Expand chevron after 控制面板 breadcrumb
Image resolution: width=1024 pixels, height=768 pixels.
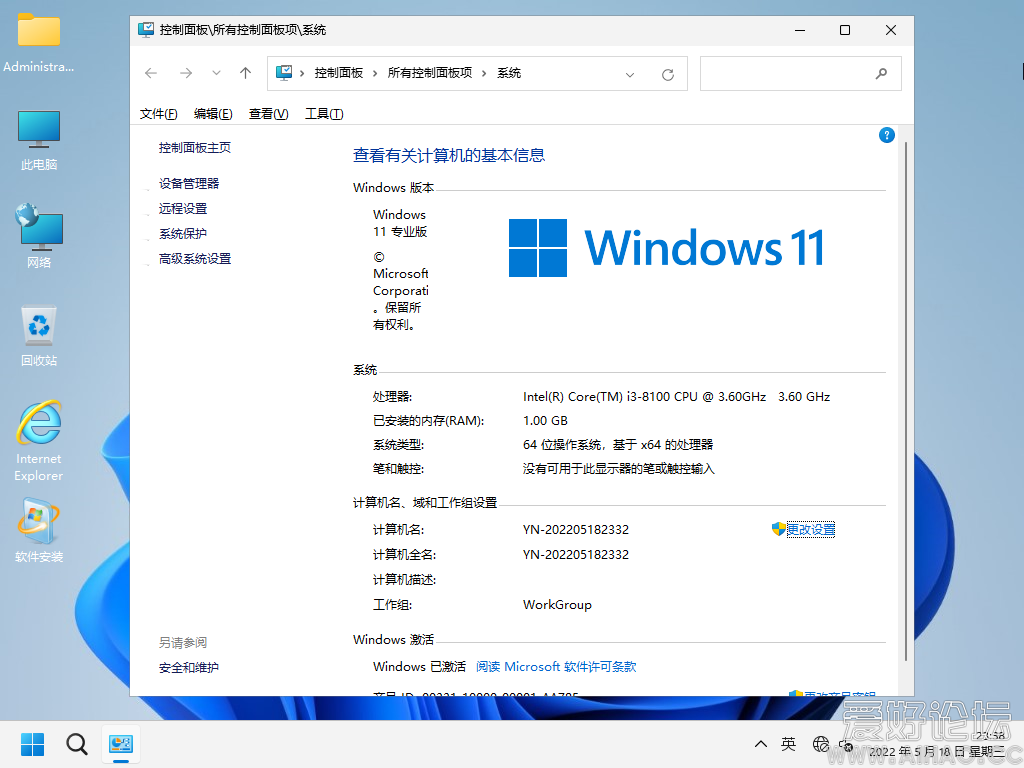pyautogui.click(x=375, y=73)
